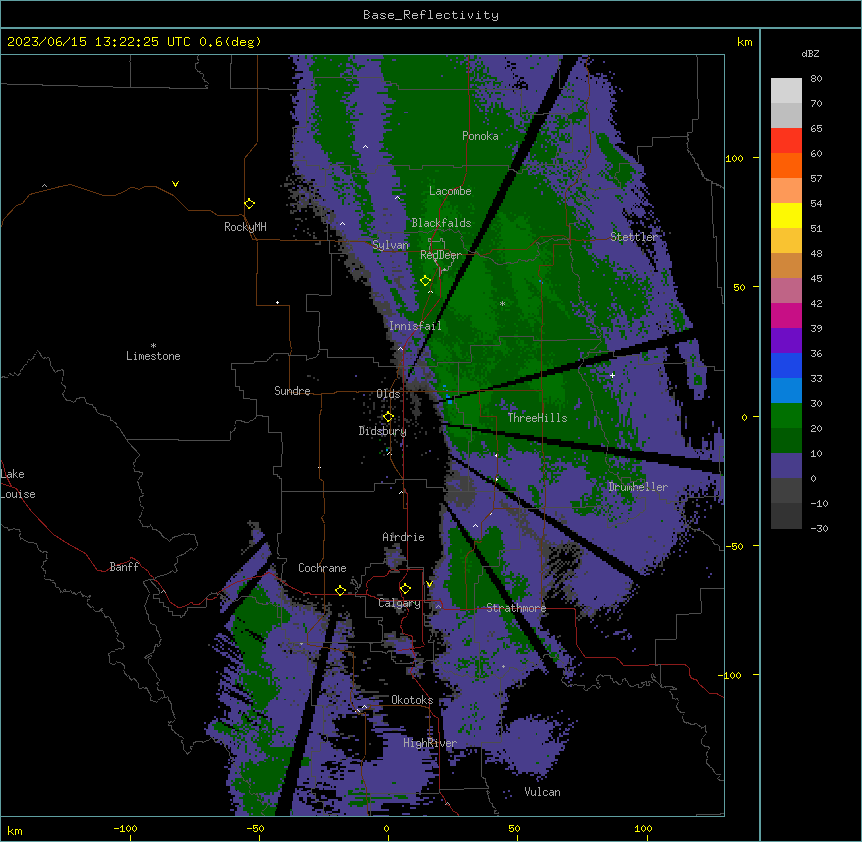The width and height of the screenshot is (862, 842).
Task: Click the yellow marker south of RedDeer
Action: click(x=425, y=281)
